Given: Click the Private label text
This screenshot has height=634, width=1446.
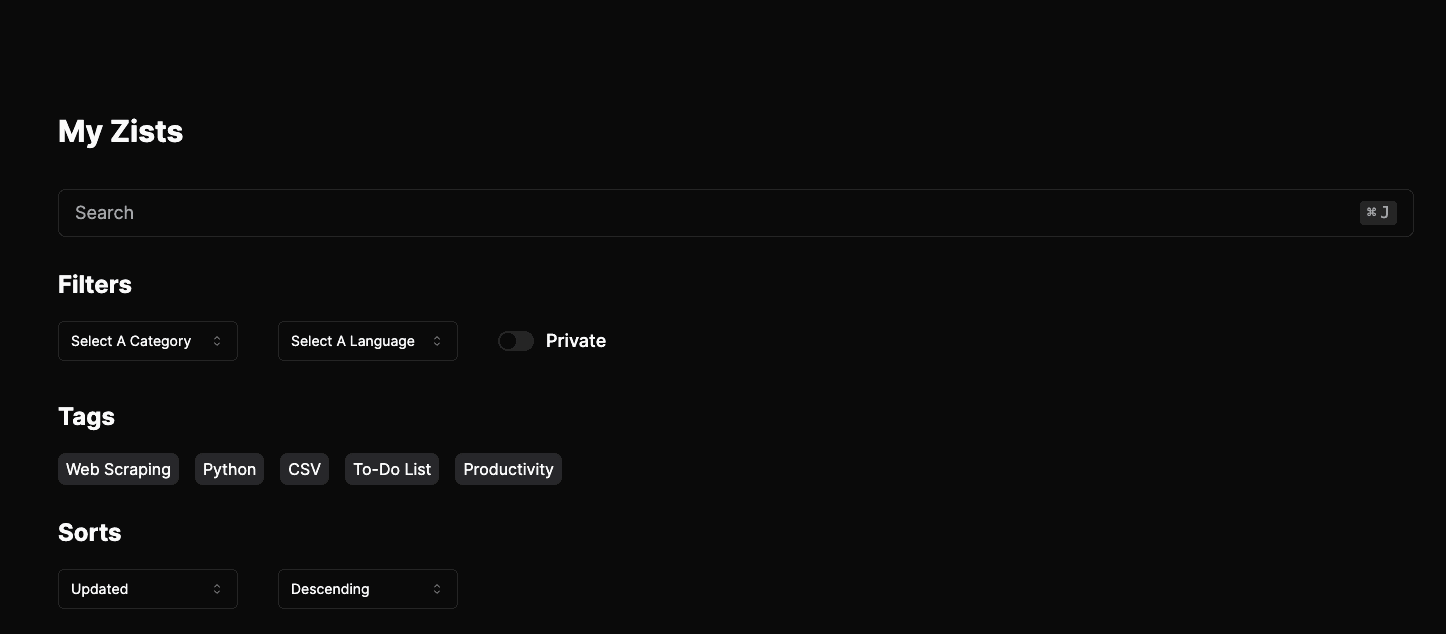Looking at the screenshot, I should click(x=576, y=341).
